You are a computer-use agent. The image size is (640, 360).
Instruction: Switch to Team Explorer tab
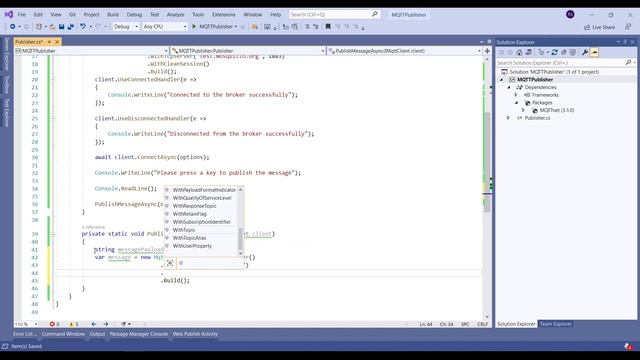pos(556,324)
